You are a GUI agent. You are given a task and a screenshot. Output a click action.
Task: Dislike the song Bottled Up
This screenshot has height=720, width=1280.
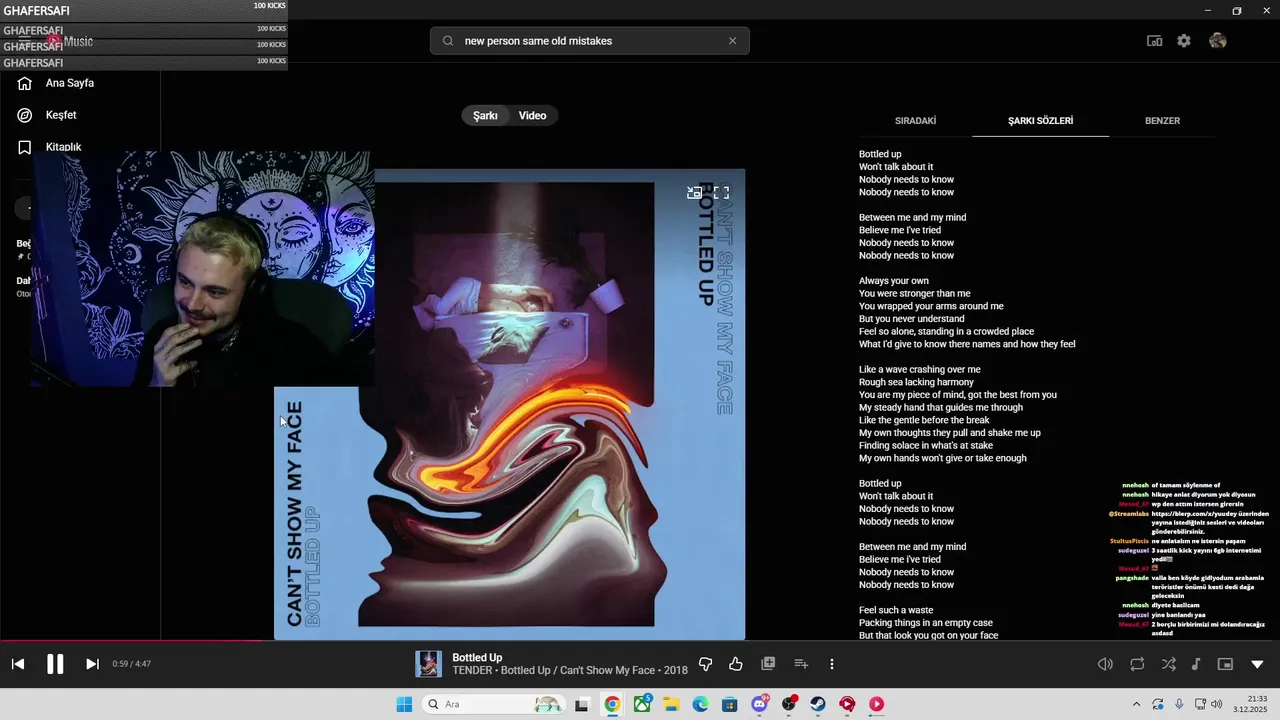pyautogui.click(x=705, y=664)
